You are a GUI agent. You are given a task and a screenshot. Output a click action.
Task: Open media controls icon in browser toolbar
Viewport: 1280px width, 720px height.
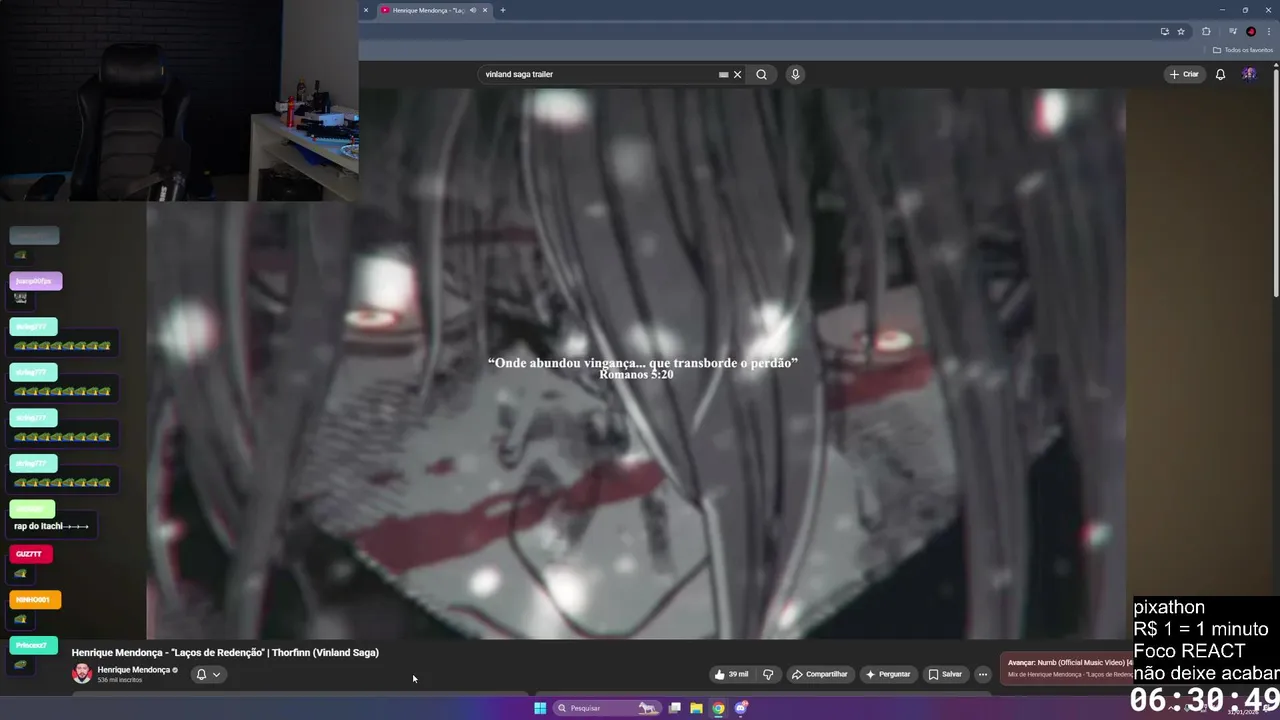click(1233, 31)
